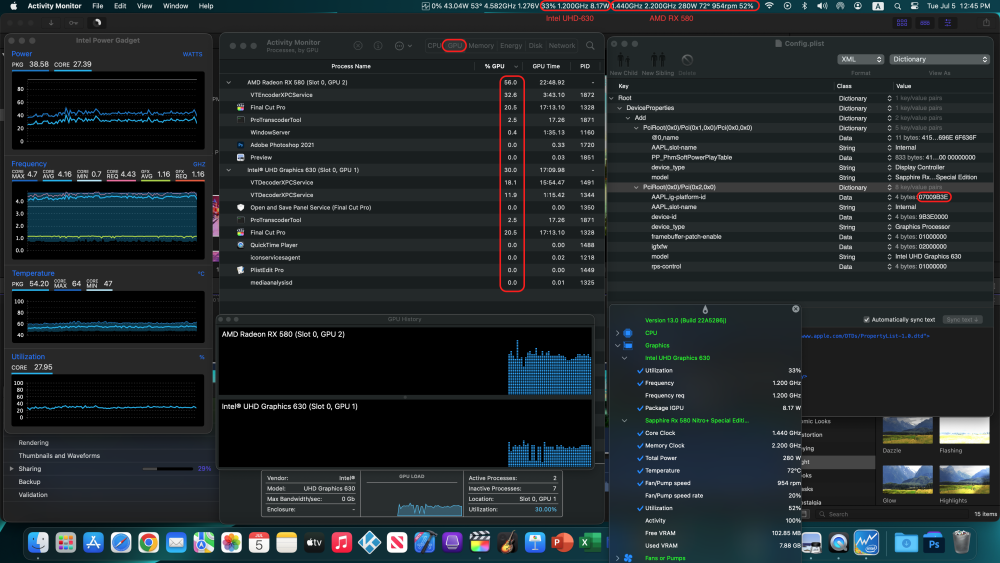Sort by the Process Name column header
1000x563 pixels.
tap(351, 66)
